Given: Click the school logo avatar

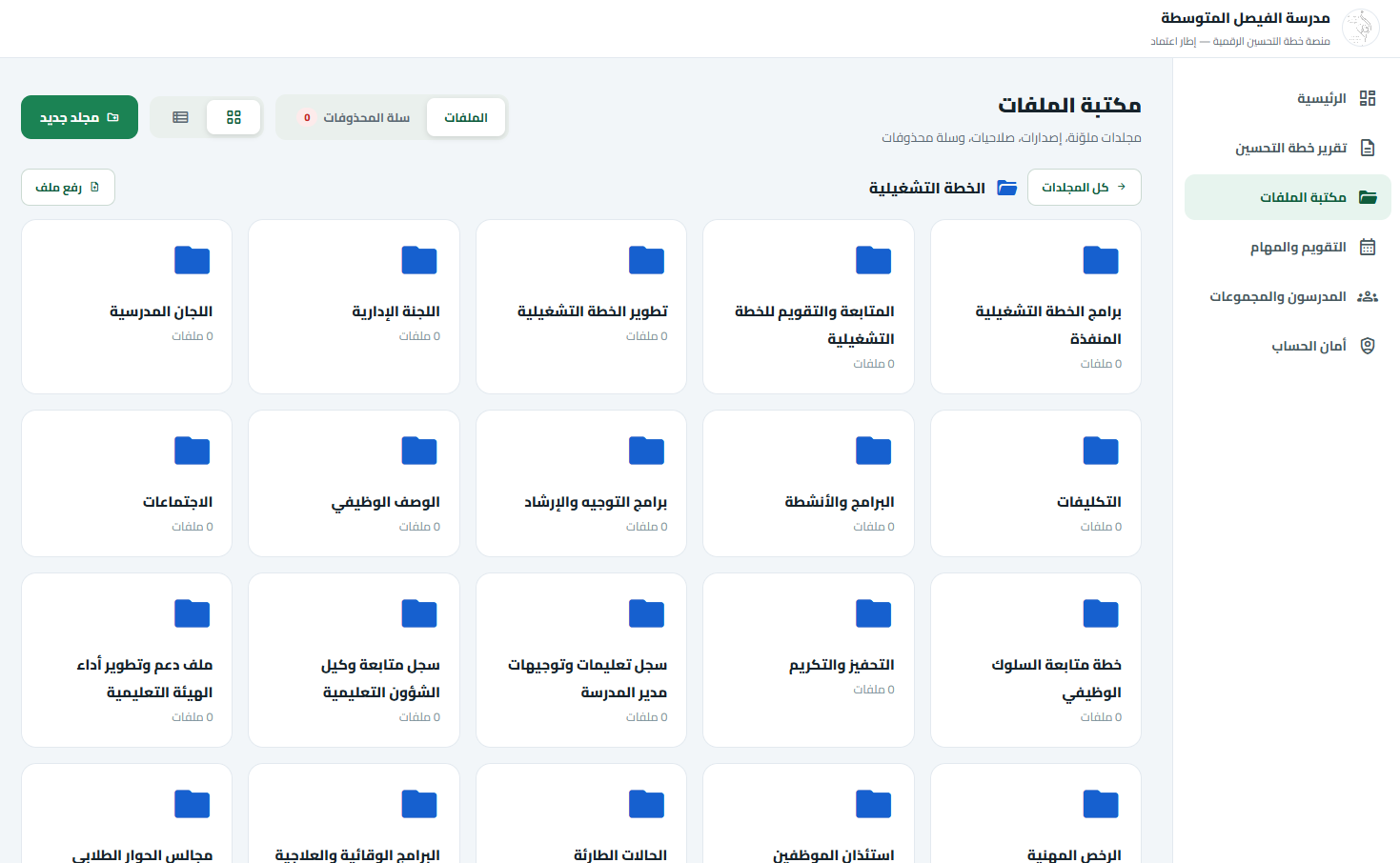Looking at the screenshot, I should (x=1360, y=28).
